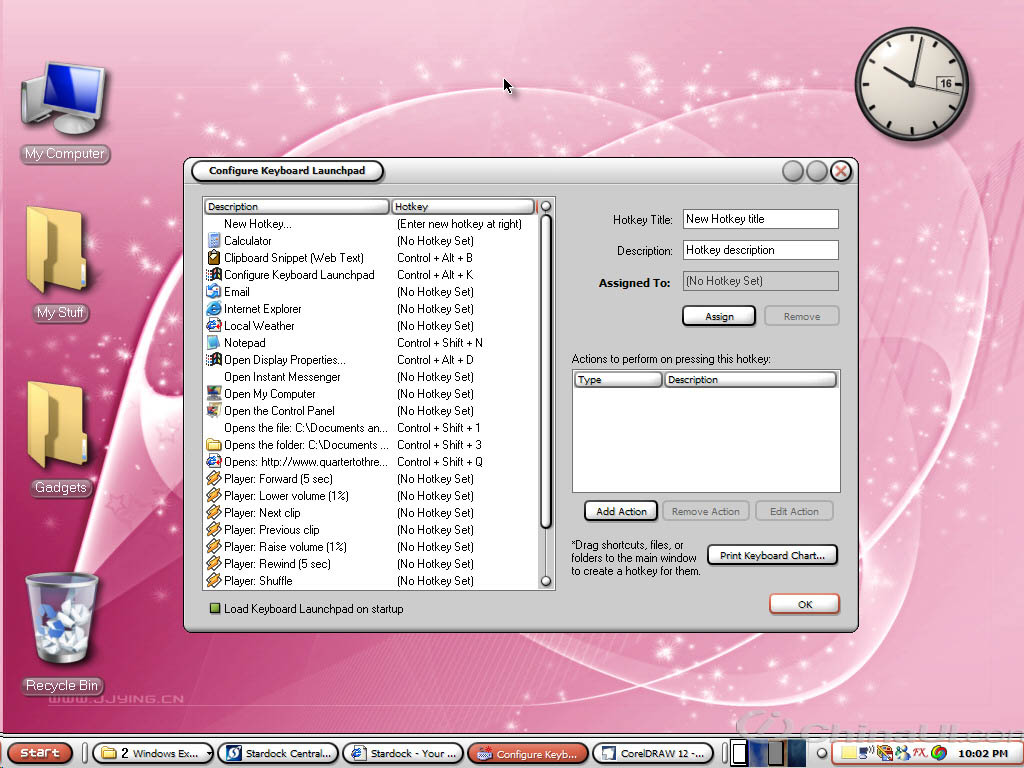
Task: Click the Description field containing Hotkey description
Action: (x=761, y=250)
